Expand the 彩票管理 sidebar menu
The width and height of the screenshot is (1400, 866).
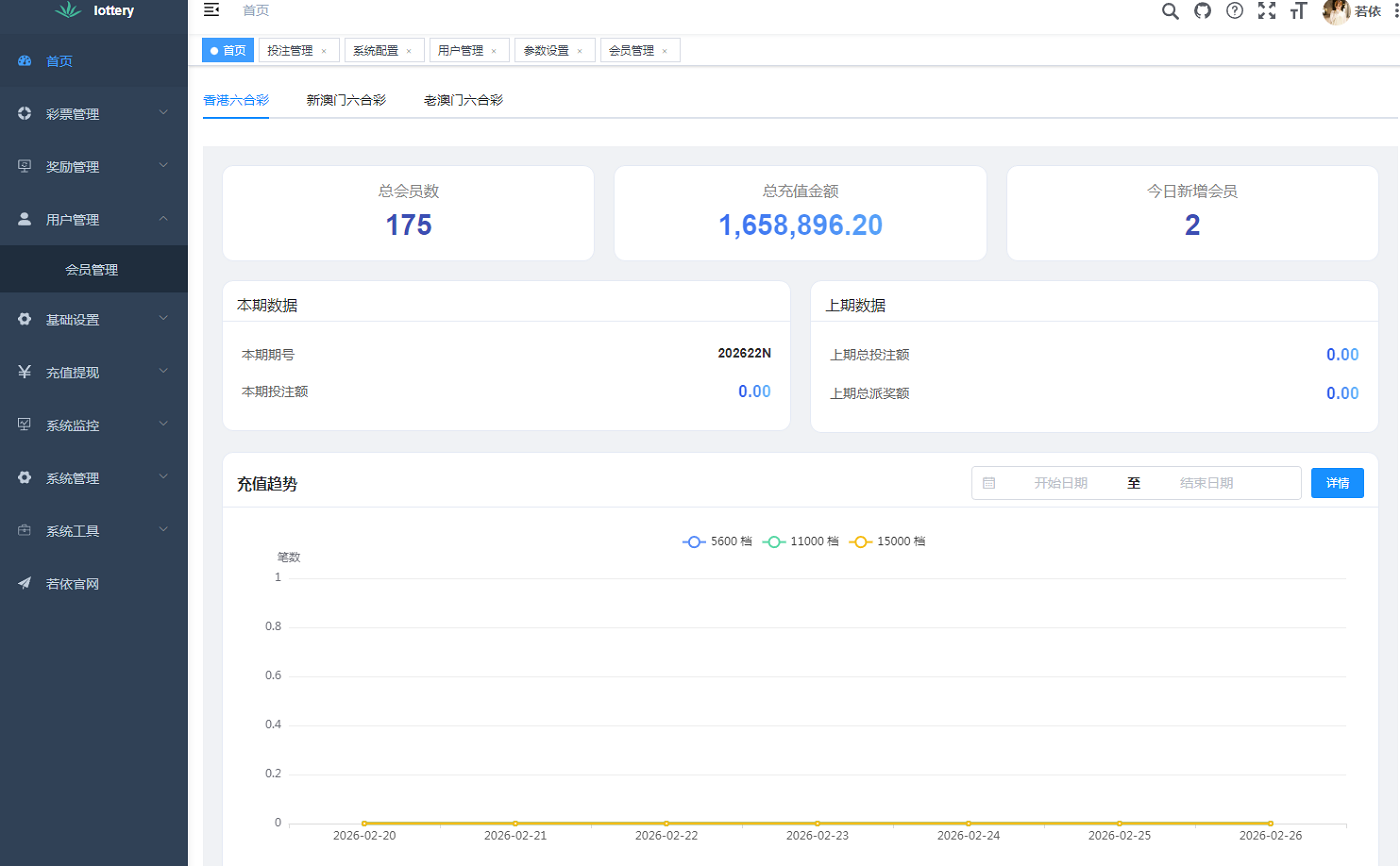pos(93,114)
